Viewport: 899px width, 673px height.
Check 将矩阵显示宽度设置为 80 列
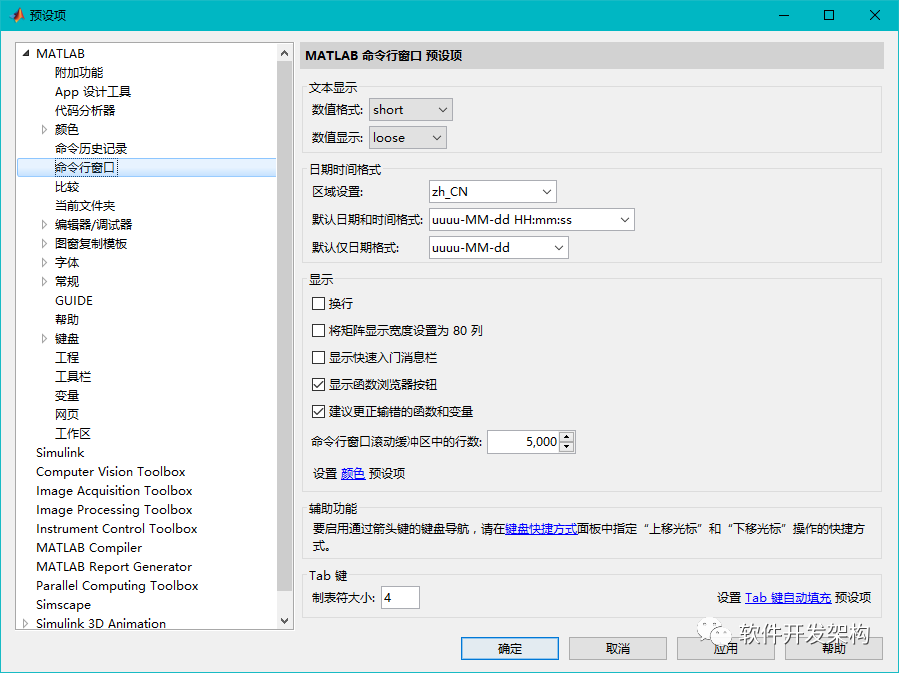coord(318,330)
